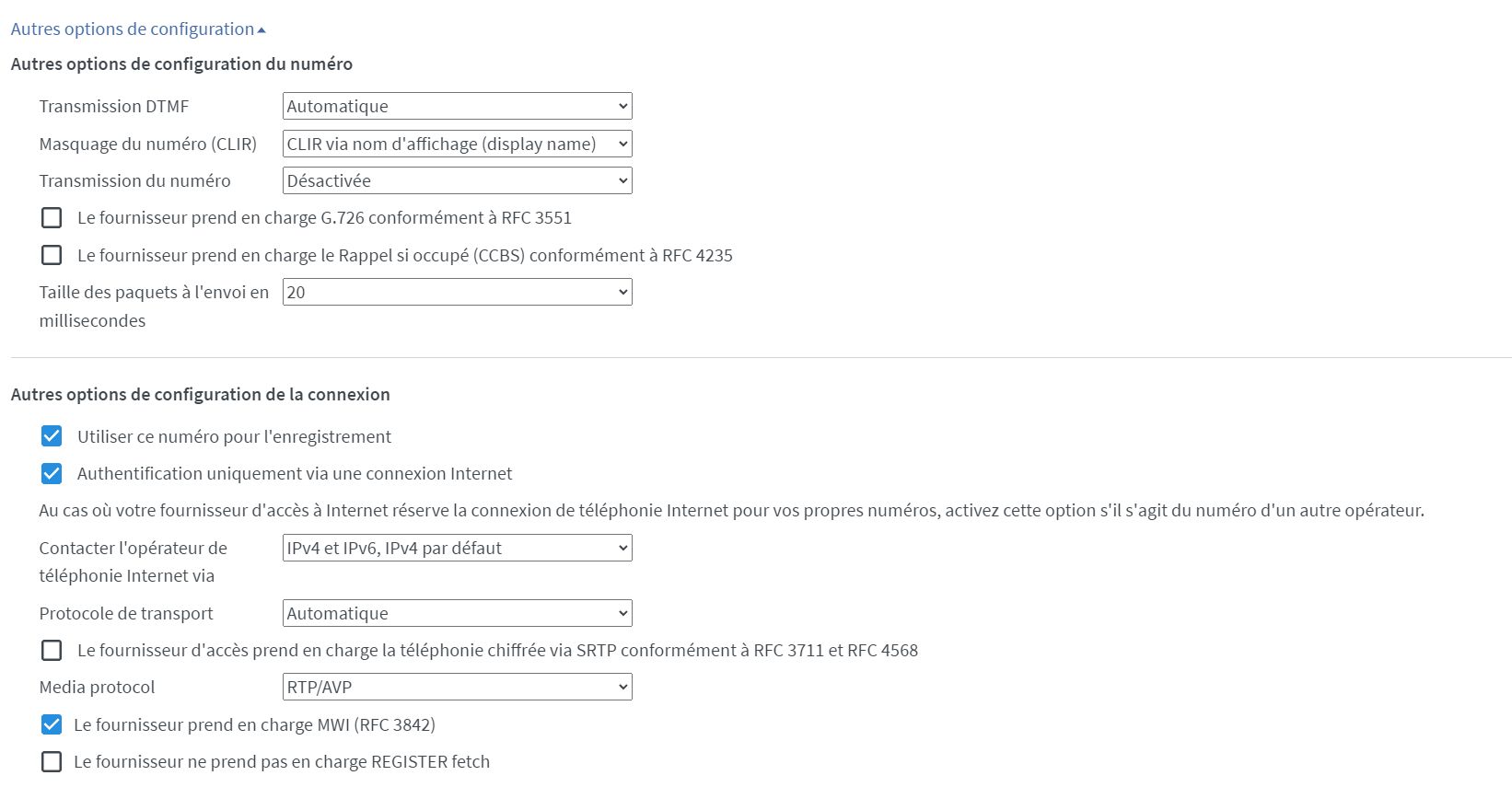Click the Autres options de configuration link text
The height and width of the screenshot is (787, 1512).
[133, 29]
